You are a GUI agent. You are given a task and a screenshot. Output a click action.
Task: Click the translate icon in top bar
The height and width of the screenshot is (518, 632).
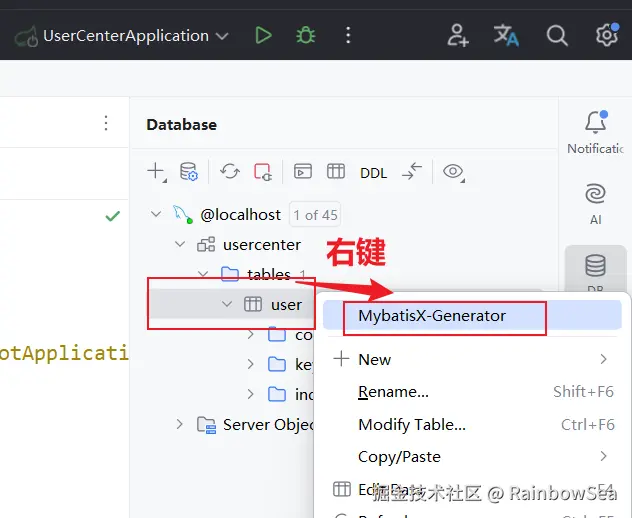point(507,36)
